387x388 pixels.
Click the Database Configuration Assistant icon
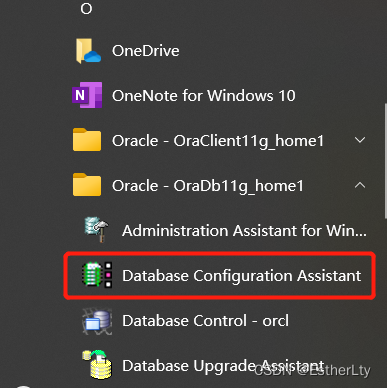pos(97,275)
